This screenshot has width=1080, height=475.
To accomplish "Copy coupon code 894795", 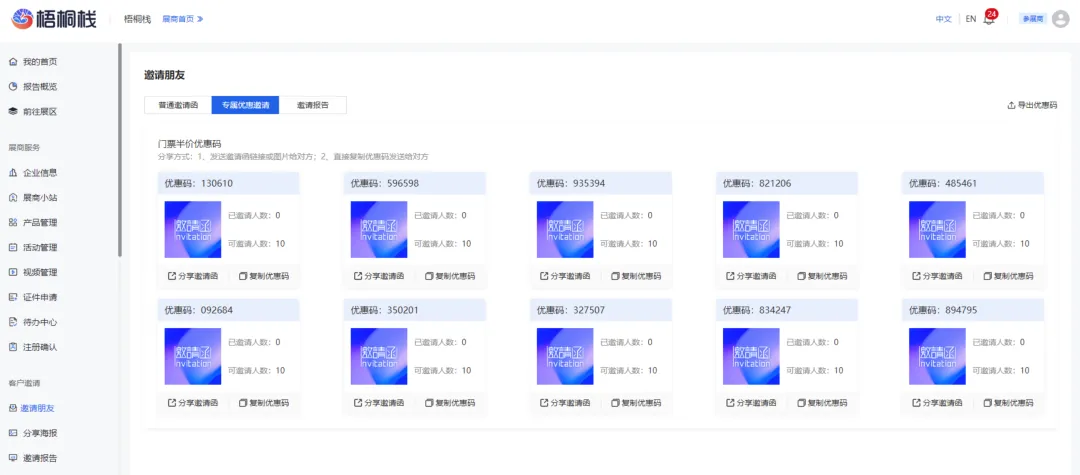I will coord(1007,403).
